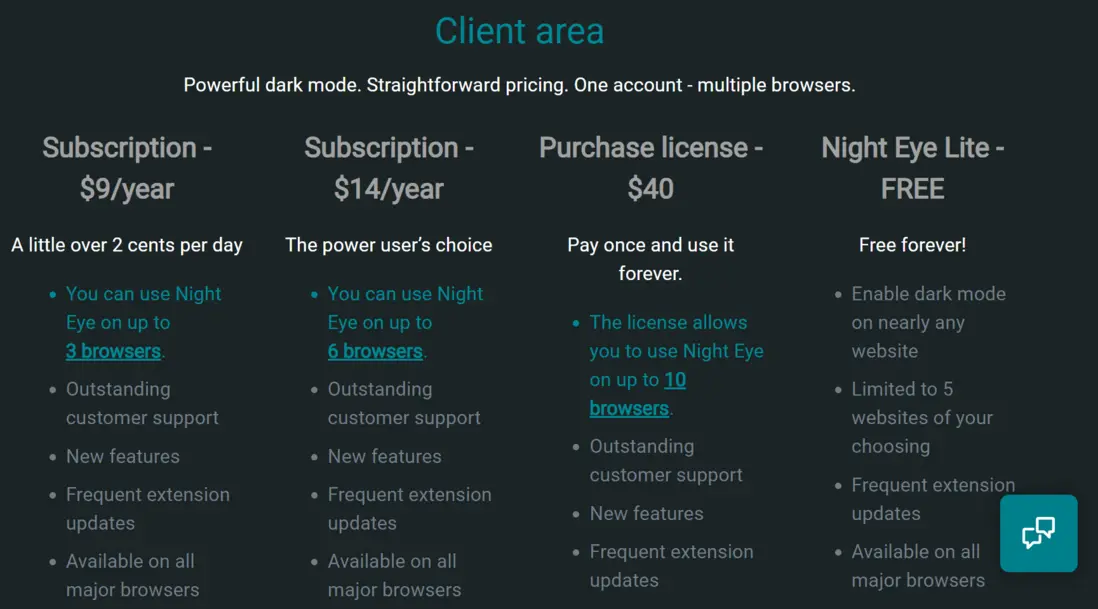Click "A little over 2 cents per day"

127,245
